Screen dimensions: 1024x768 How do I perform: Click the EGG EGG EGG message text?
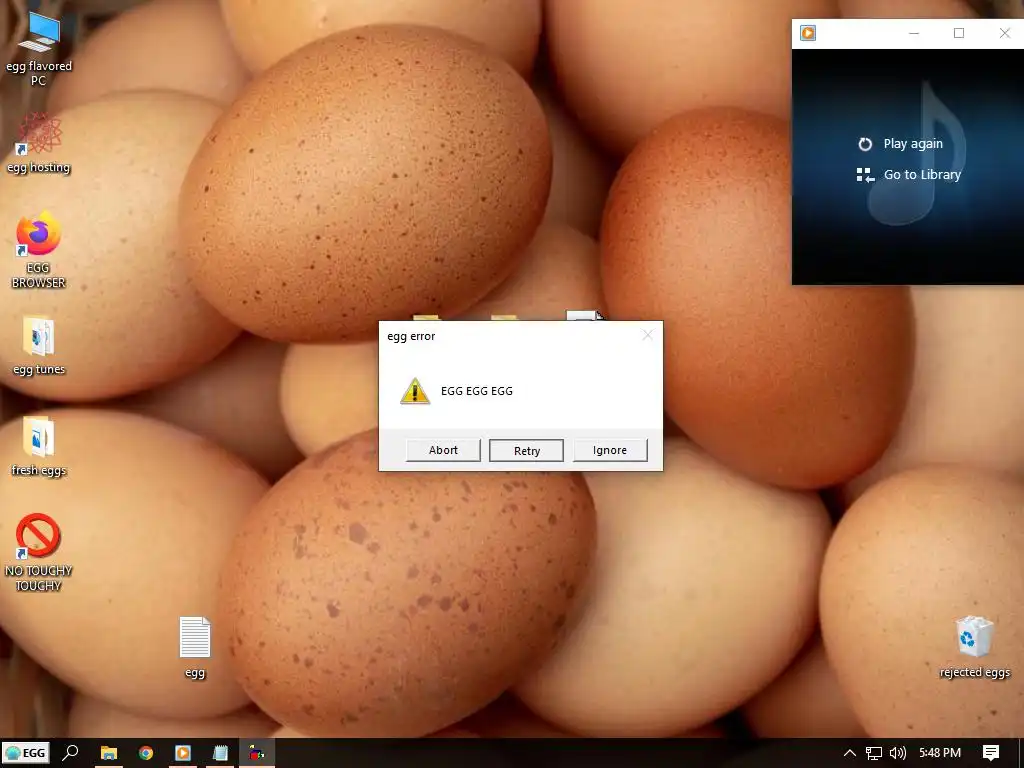tap(477, 391)
